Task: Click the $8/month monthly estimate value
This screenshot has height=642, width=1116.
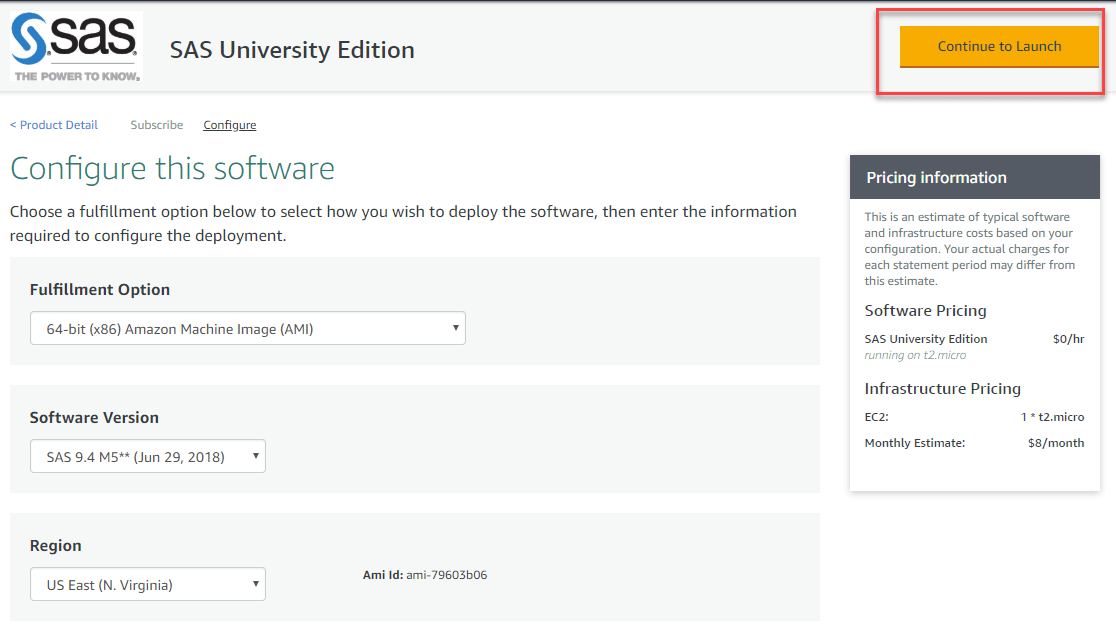Action: (1055, 443)
